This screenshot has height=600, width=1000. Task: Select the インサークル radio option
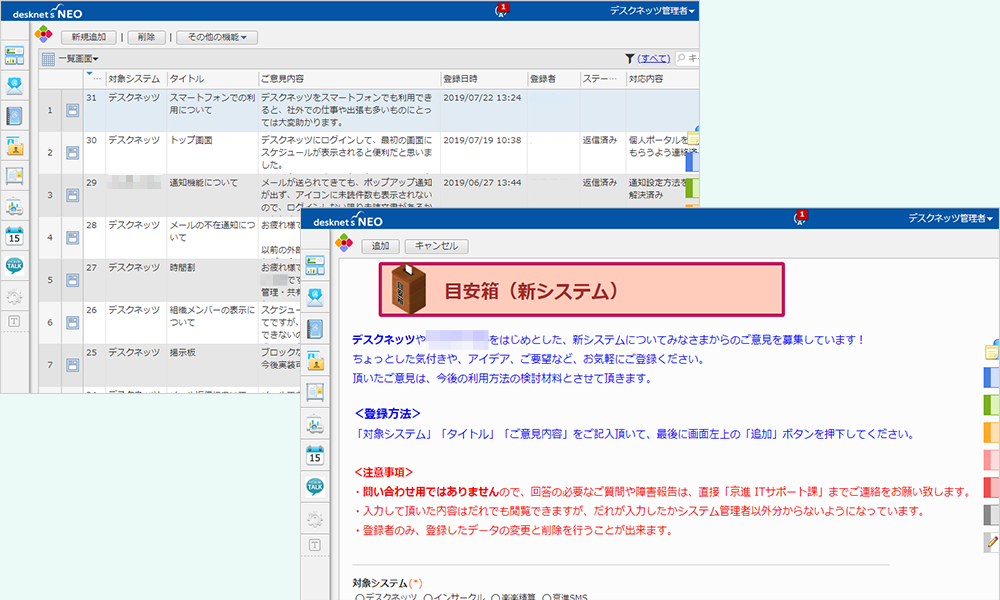(427, 597)
